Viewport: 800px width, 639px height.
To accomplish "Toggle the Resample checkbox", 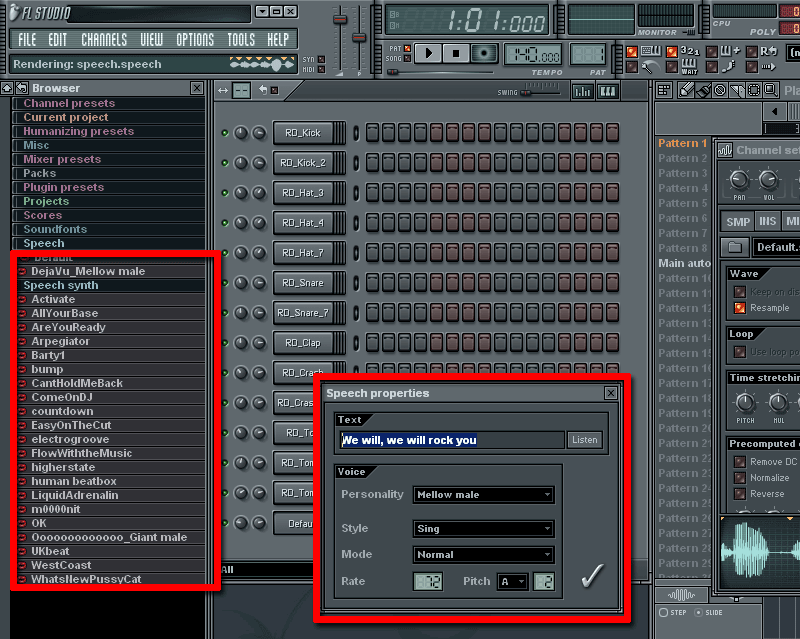I will tap(740, 308).
